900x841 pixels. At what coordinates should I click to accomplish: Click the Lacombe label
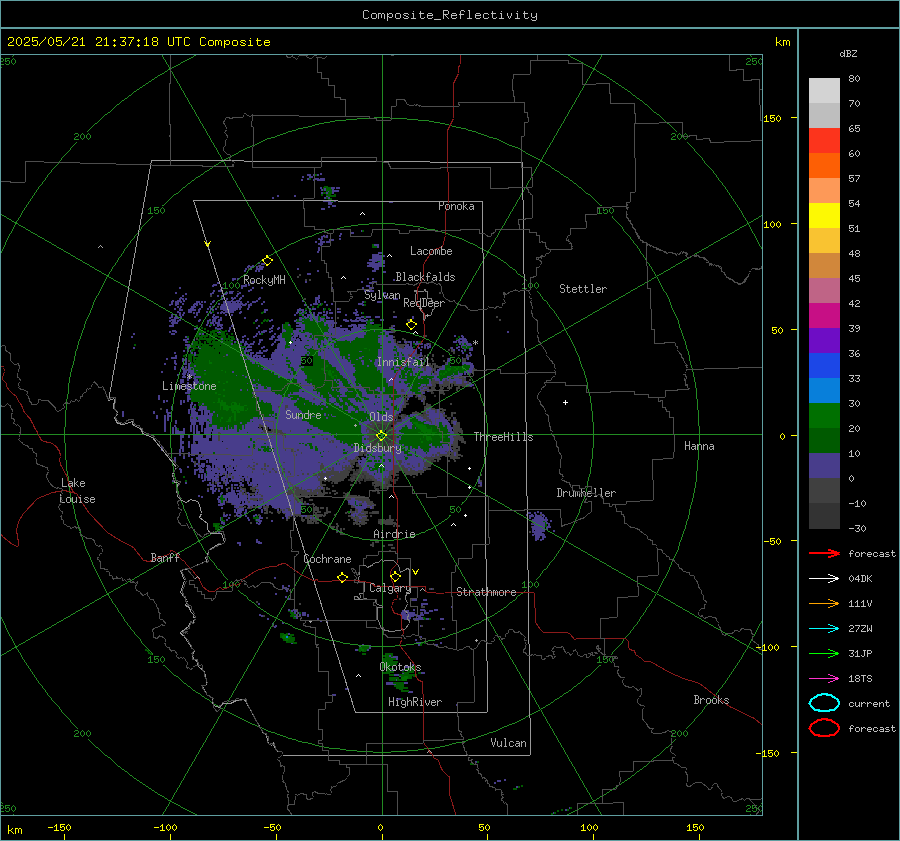click(x=431, y=251)
